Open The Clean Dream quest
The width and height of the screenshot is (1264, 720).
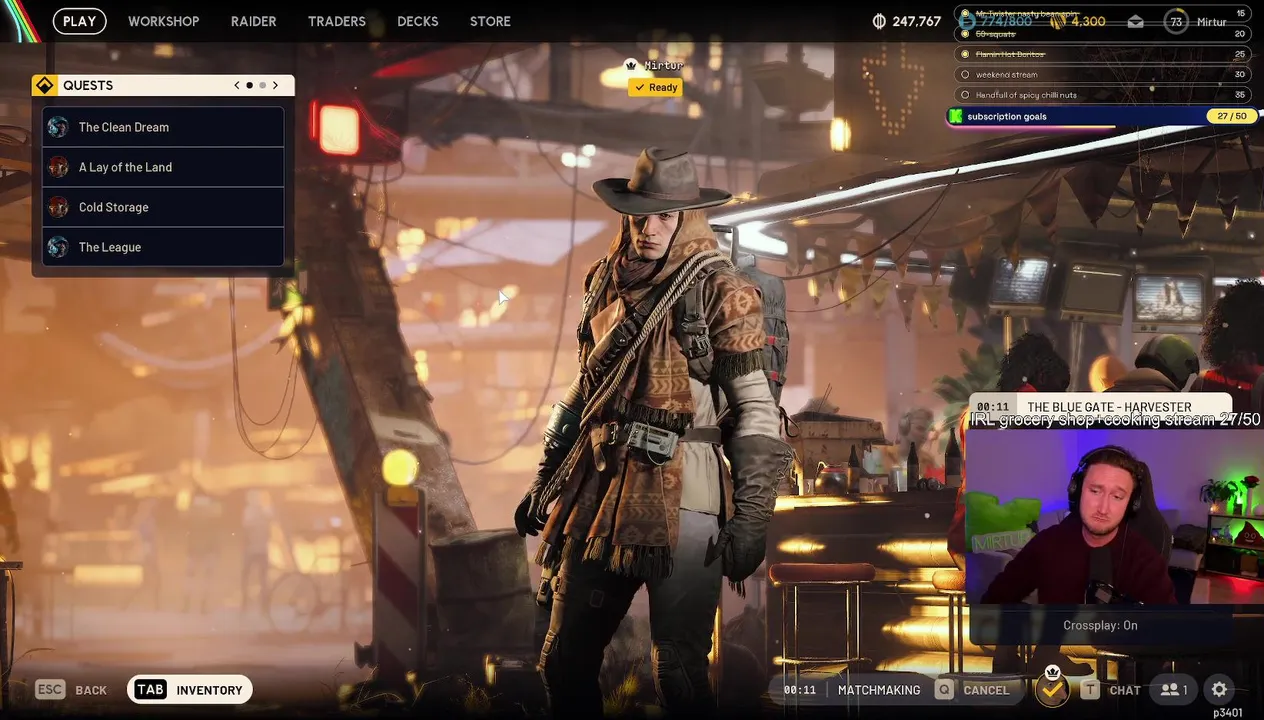pos(163,127)
